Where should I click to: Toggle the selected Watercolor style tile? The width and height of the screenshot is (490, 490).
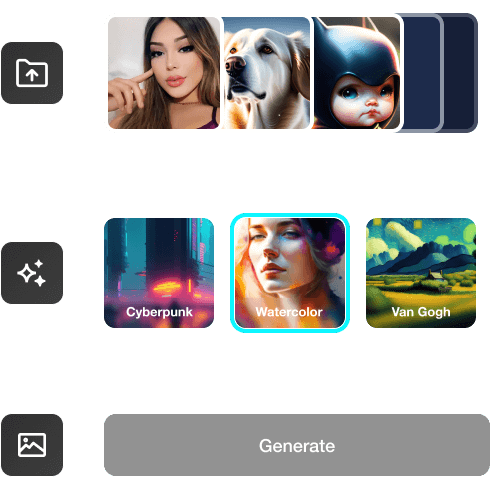290,273
